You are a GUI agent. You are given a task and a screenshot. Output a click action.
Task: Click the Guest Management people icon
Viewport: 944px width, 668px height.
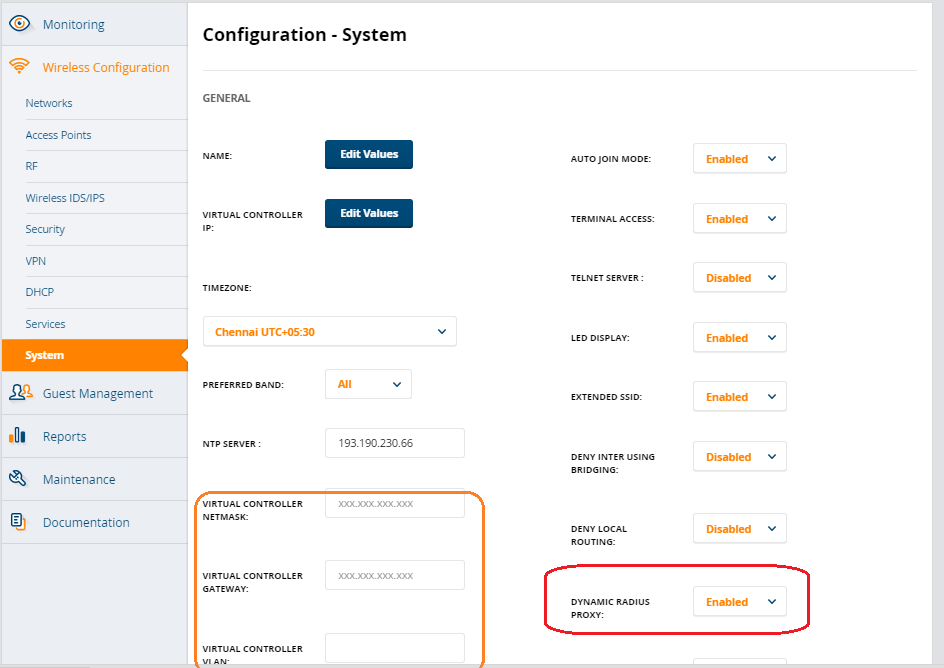(20, 392)
